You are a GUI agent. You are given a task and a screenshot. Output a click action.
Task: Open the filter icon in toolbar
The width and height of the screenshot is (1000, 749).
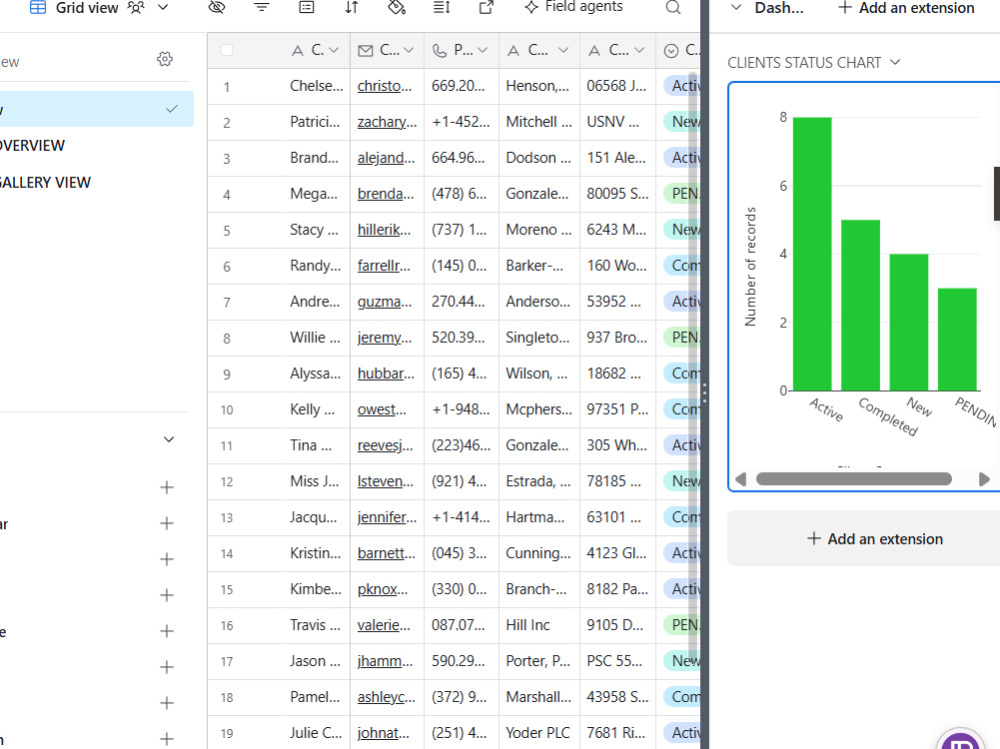tap(261, 8)
